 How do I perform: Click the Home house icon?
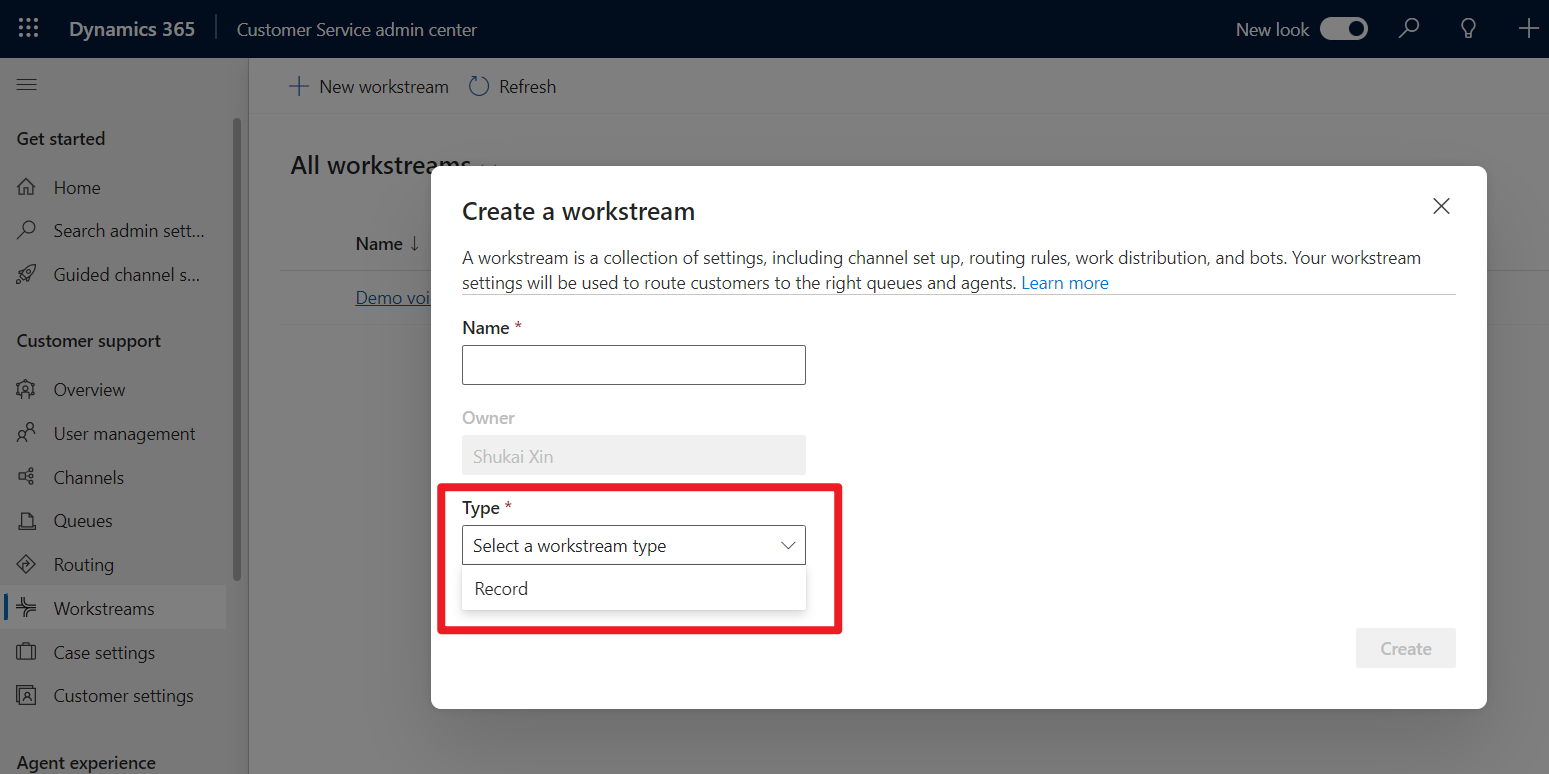[x=27, y=188]
